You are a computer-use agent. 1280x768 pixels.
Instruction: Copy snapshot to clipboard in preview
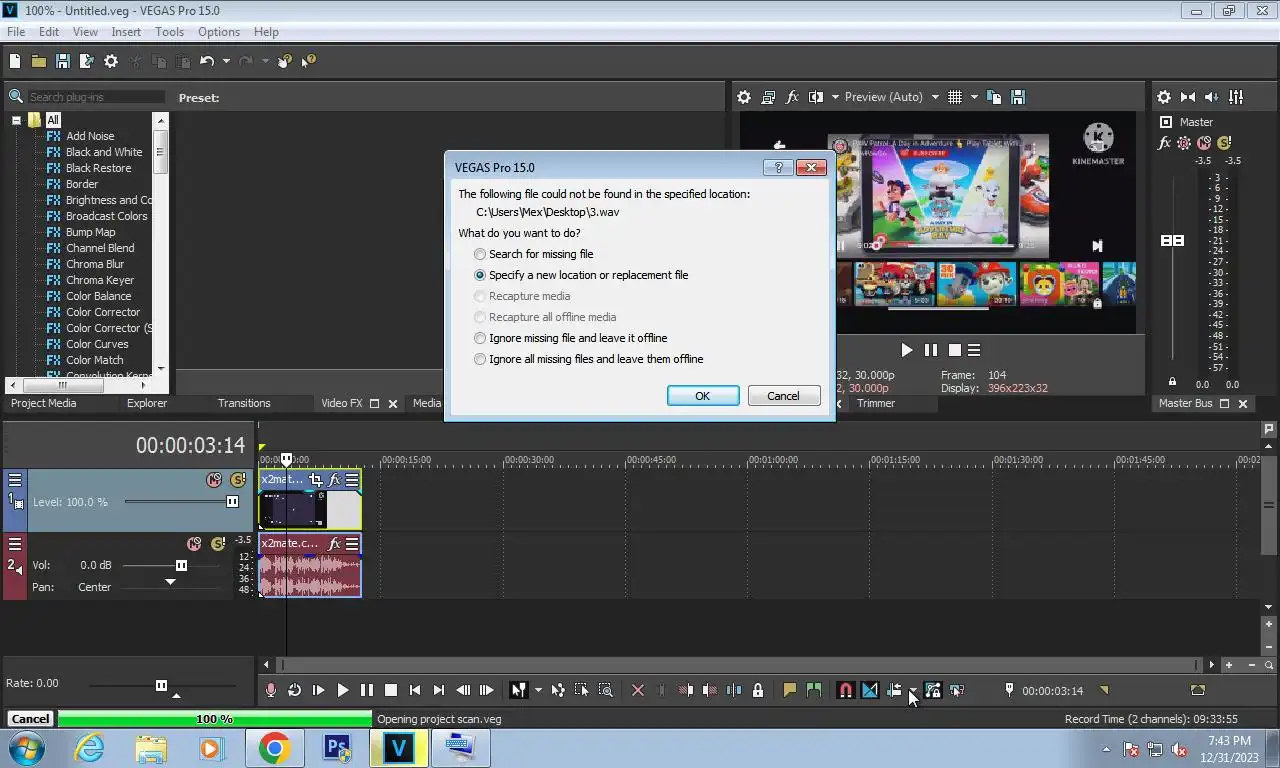(x=994, y=97)
